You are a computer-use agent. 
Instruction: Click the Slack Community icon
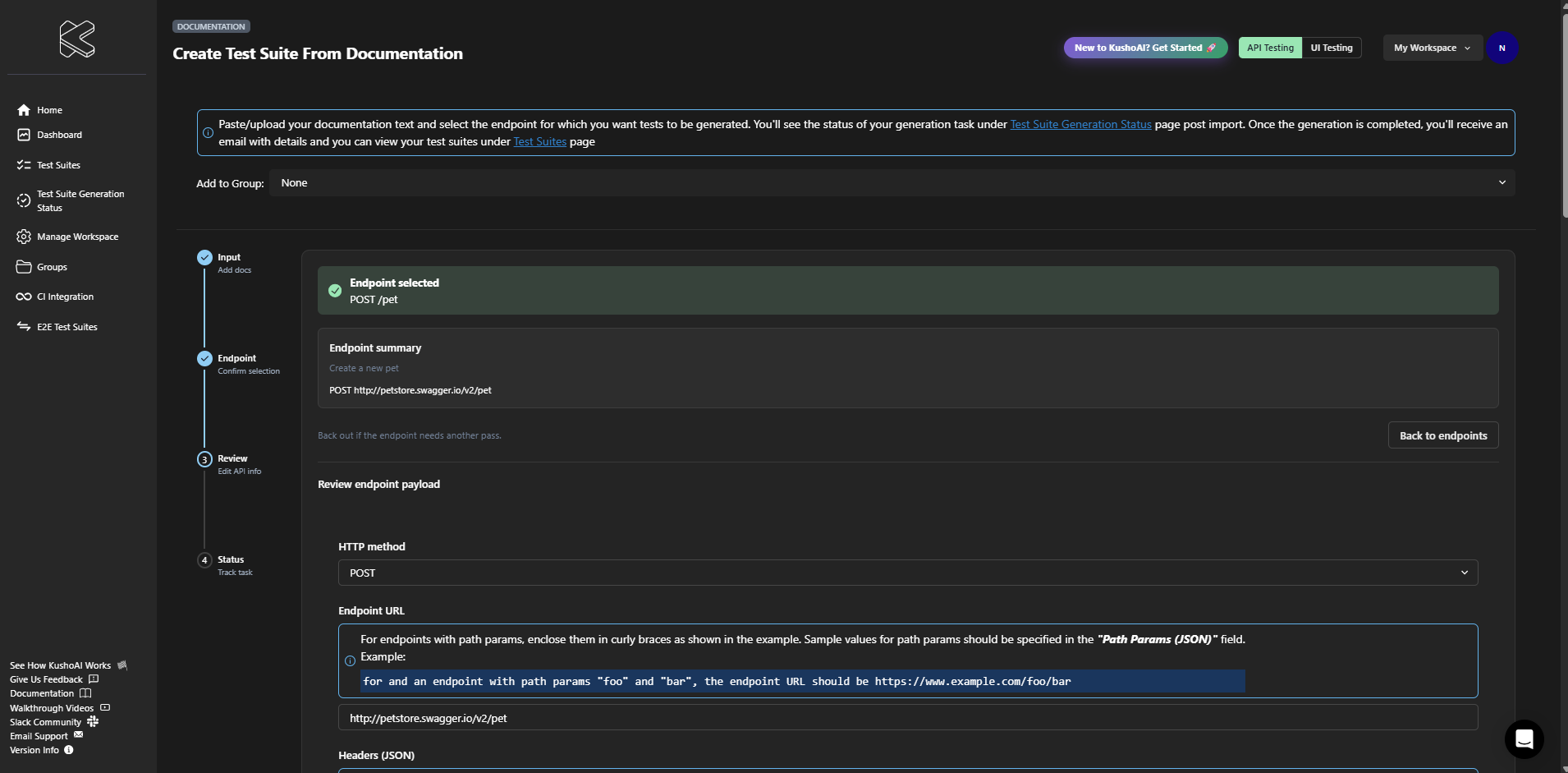tap(93, 721)
